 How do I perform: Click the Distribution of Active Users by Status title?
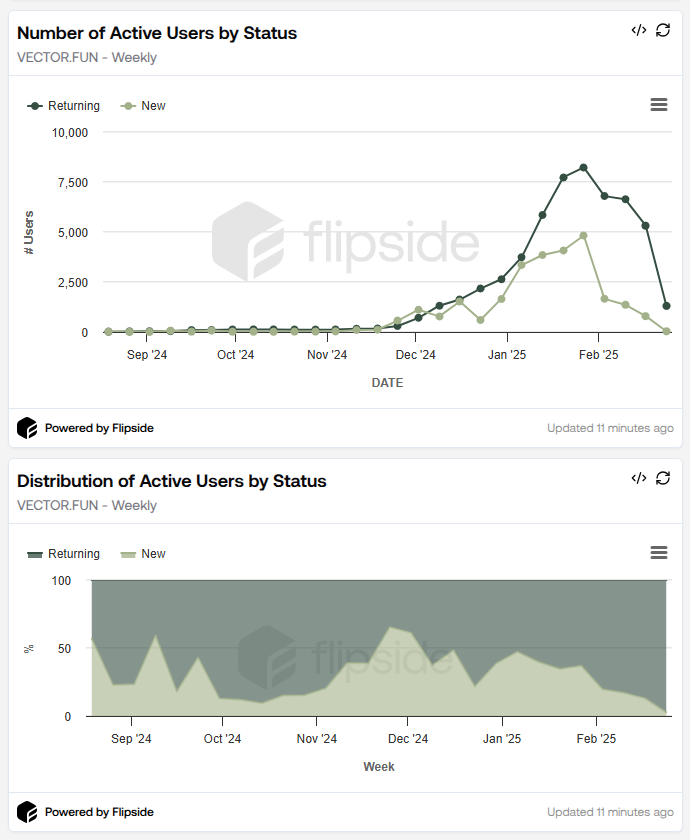[x=172, y=481]
